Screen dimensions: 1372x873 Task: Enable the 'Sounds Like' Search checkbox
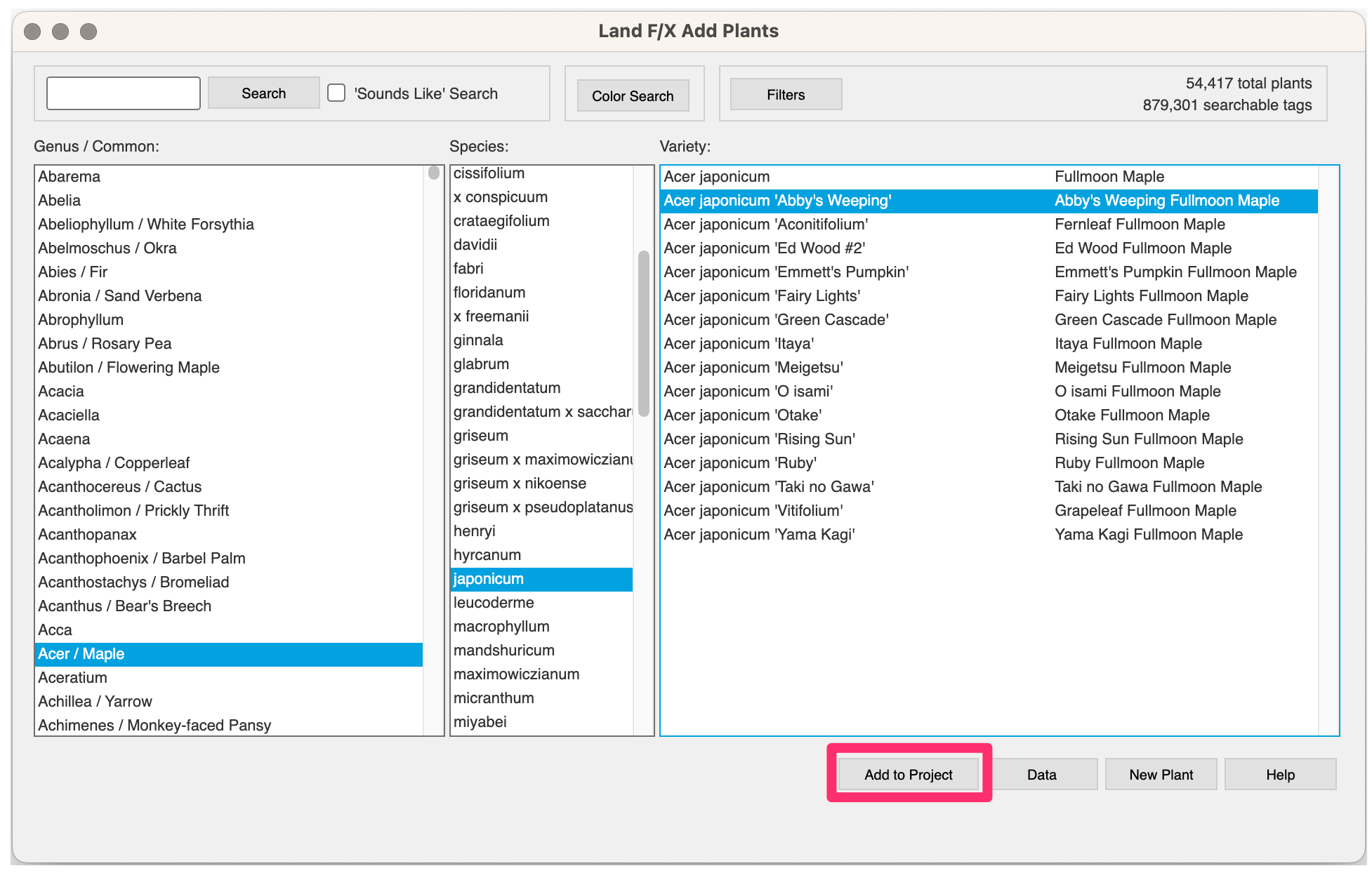[x=336, y=93]
